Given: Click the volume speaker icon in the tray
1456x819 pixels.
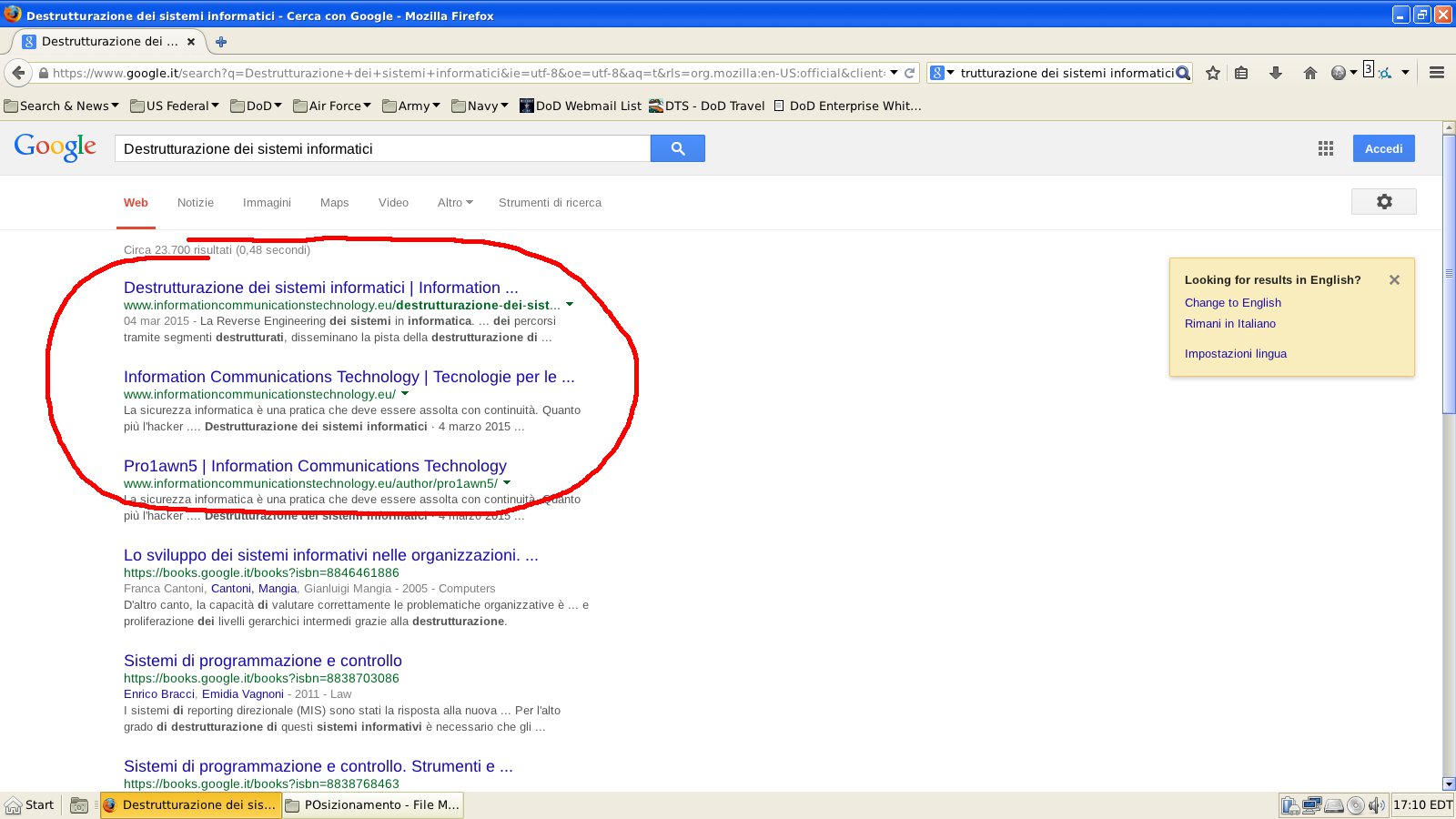Looking at the screenshot, I should click(x=1376, y=805).
